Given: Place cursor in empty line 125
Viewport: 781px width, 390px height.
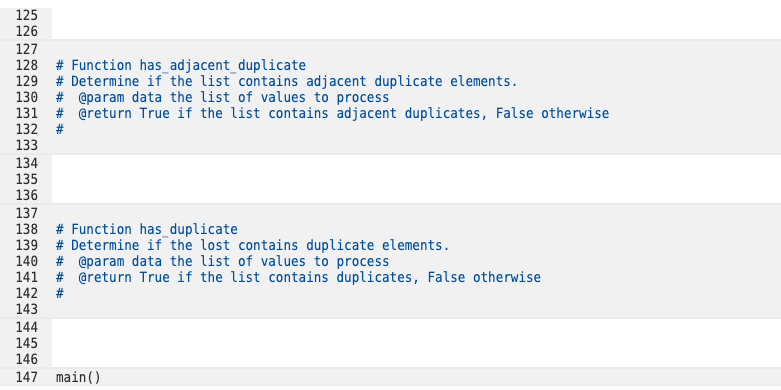Looking at the screenshot, I should [x=416, y=15].
